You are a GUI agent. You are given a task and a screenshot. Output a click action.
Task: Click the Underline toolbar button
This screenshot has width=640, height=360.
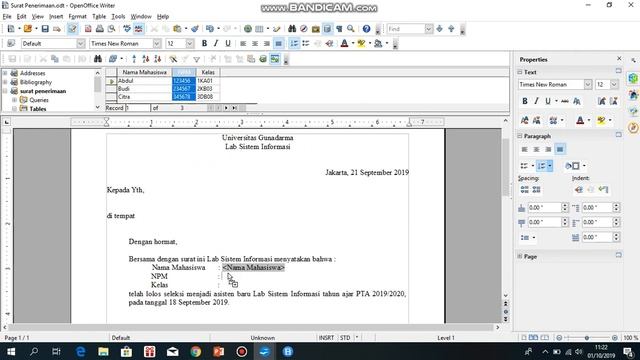(x=228, y=43)
